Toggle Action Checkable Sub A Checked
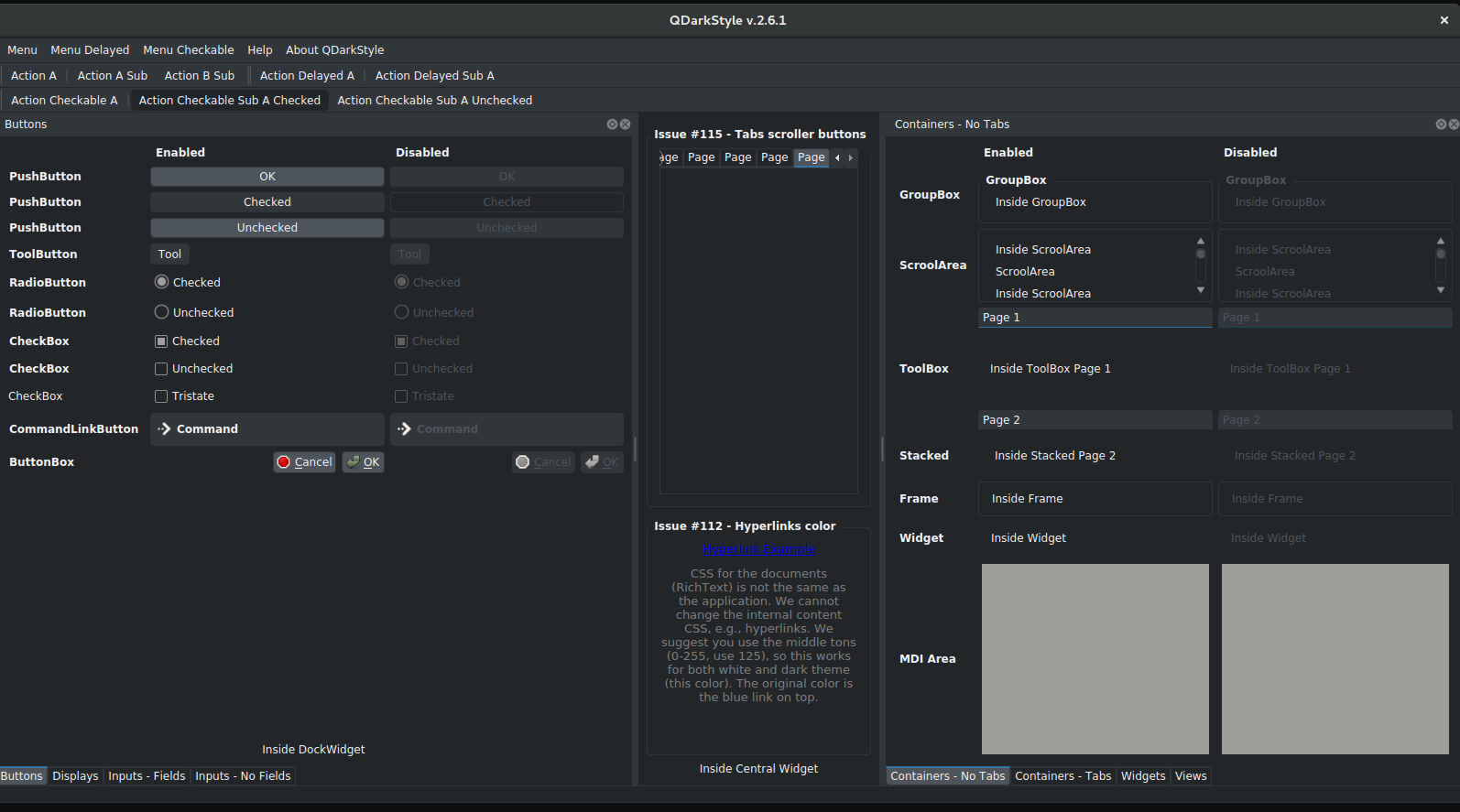The height and width of the screenshot is (812, 1460). pyautogui.click(x=230, y=101)
